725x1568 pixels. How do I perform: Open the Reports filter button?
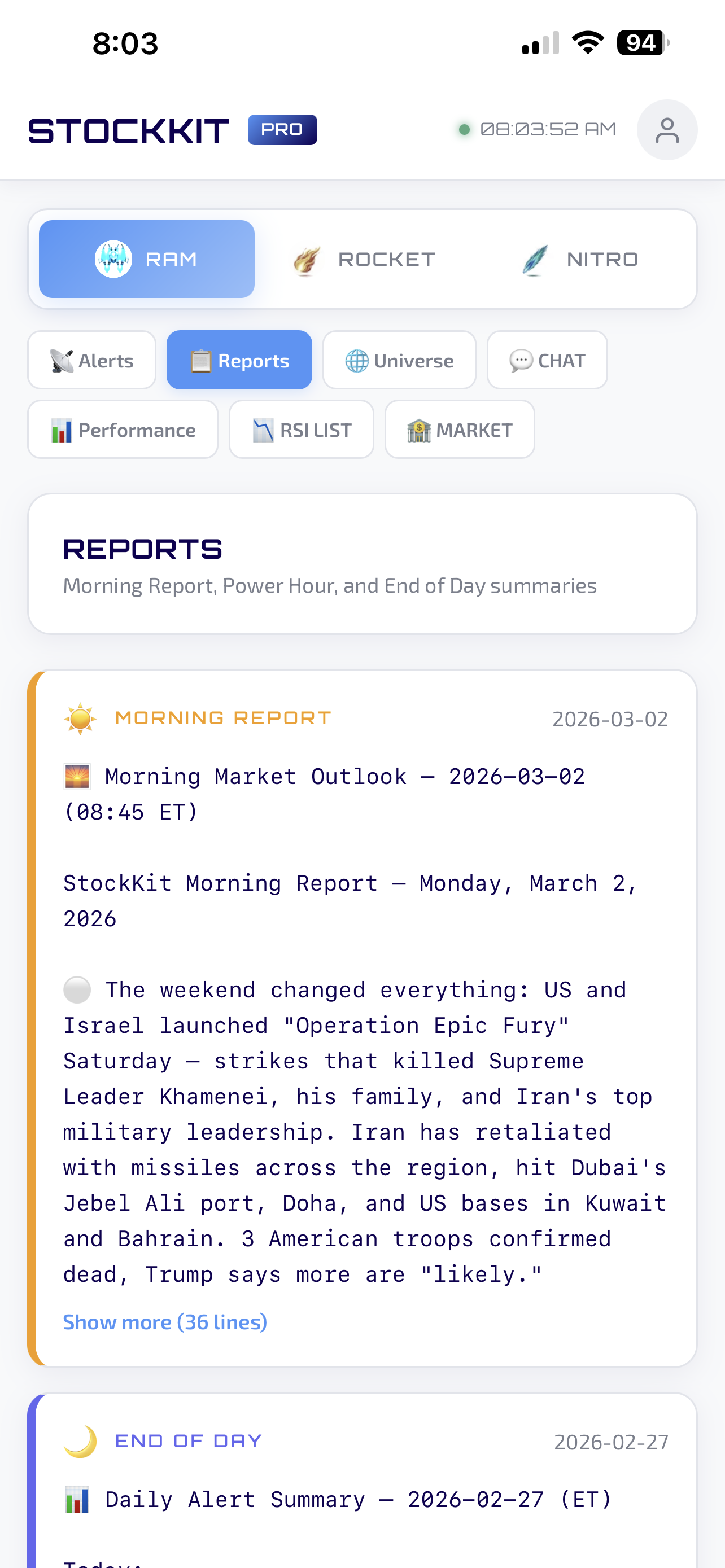coord(239,360)
